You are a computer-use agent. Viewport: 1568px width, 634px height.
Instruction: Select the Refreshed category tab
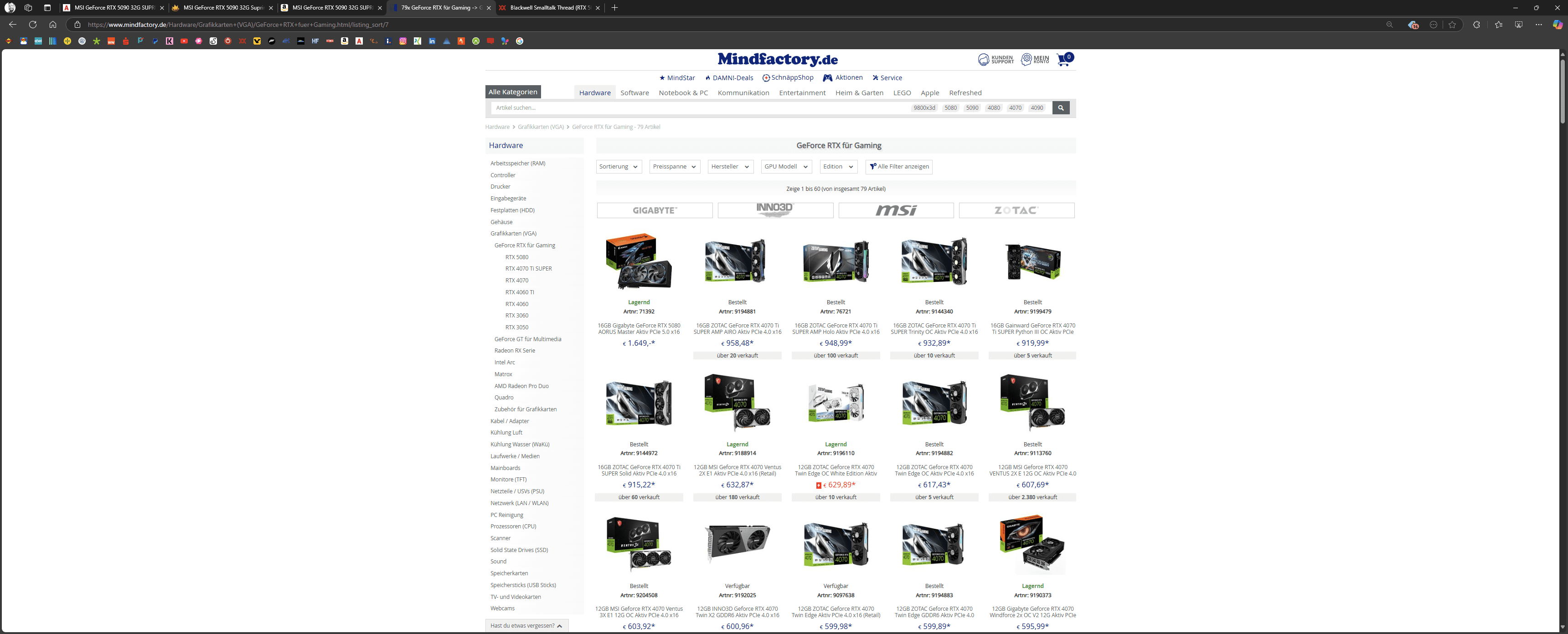pos(965,92)
